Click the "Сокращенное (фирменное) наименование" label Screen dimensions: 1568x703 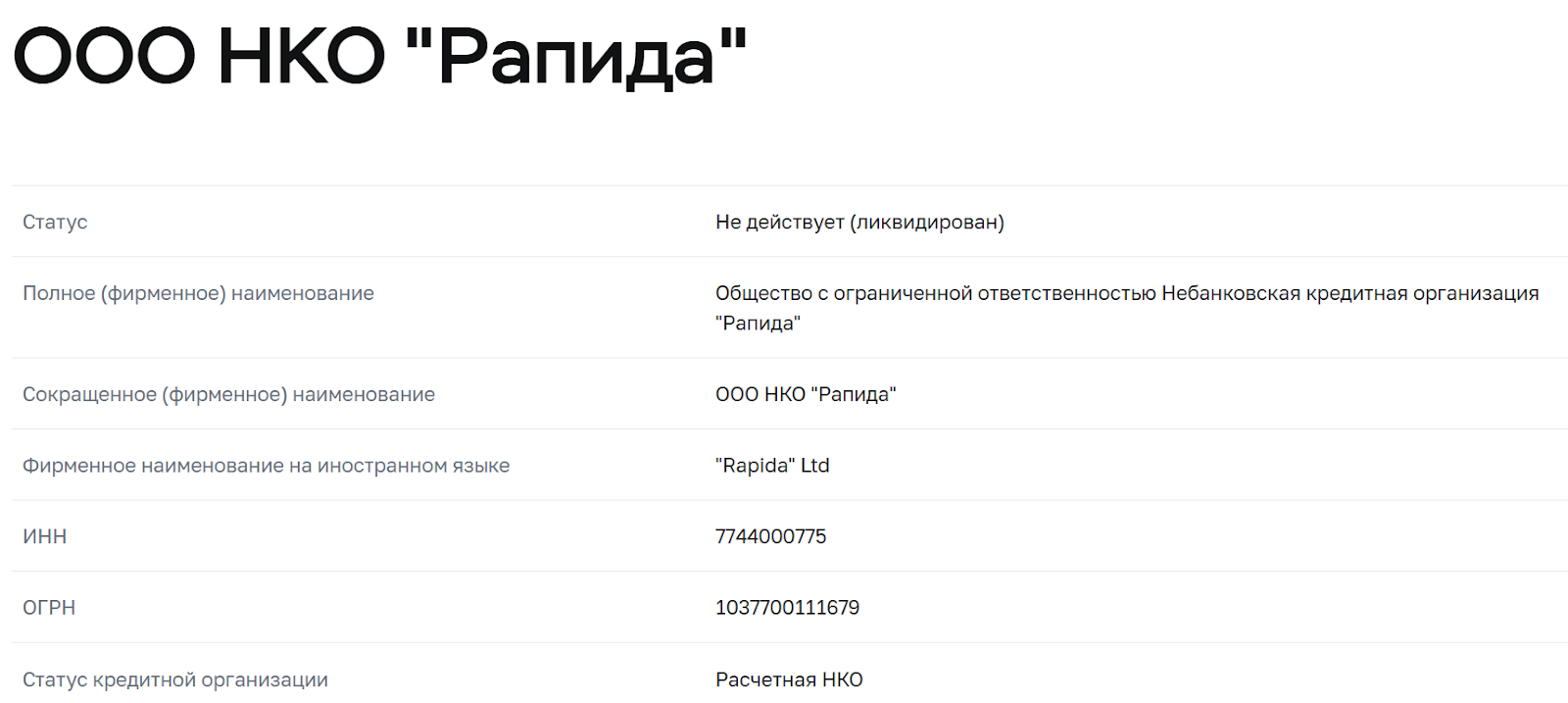(228, 394)
